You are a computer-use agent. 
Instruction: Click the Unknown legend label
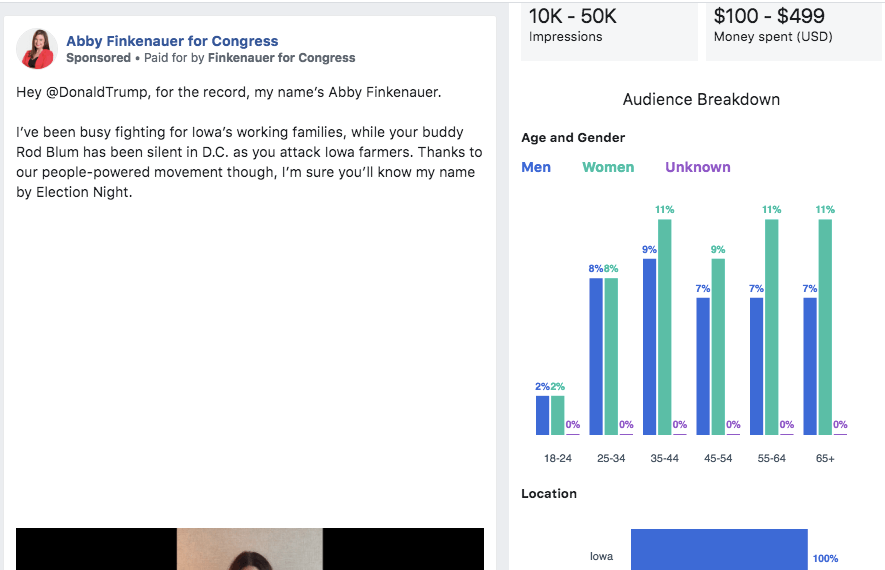(x=697, y=167)
